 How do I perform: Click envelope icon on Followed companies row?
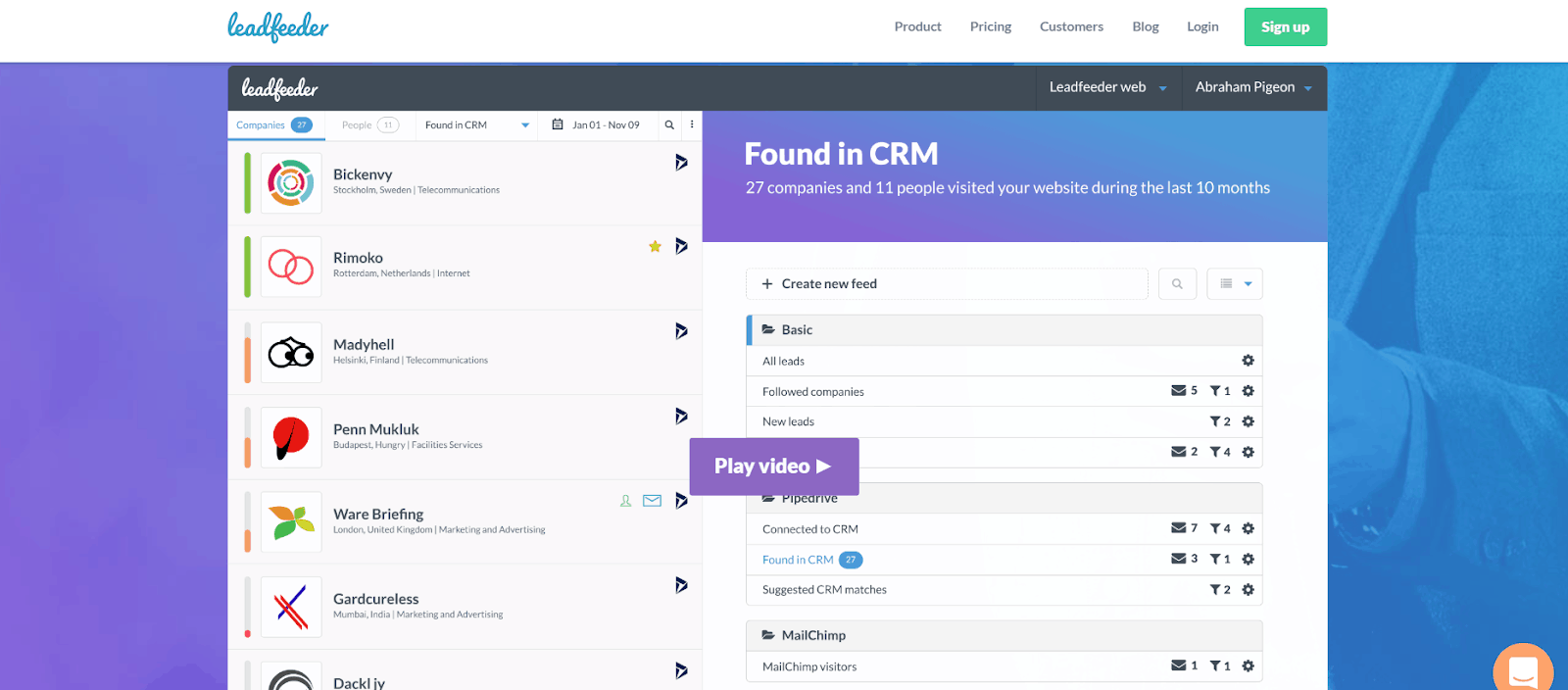(x=1178, y=390)
